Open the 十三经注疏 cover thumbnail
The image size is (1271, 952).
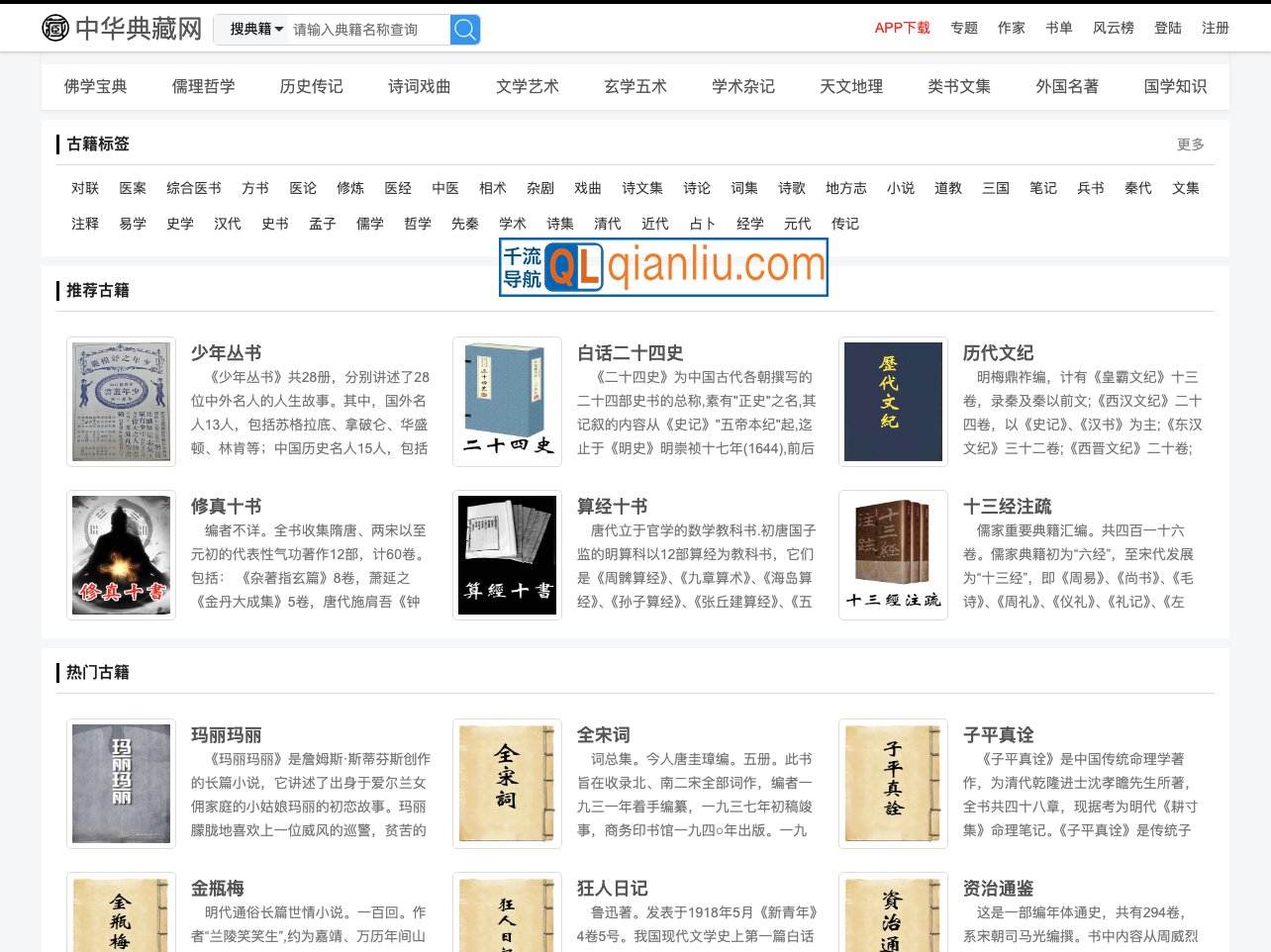coord(892,554)
